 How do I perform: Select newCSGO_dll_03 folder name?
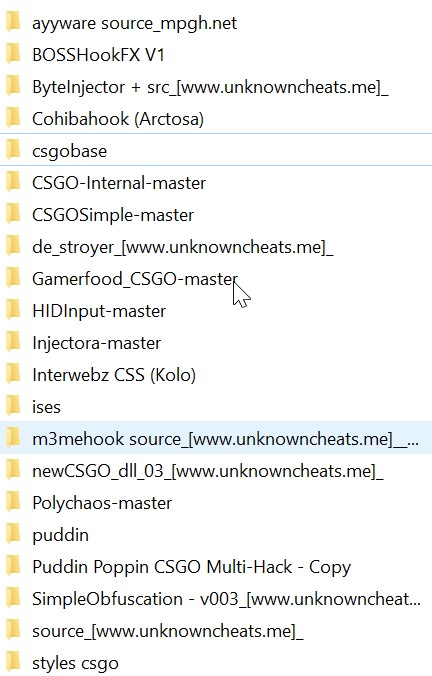(x=207, y=470)
